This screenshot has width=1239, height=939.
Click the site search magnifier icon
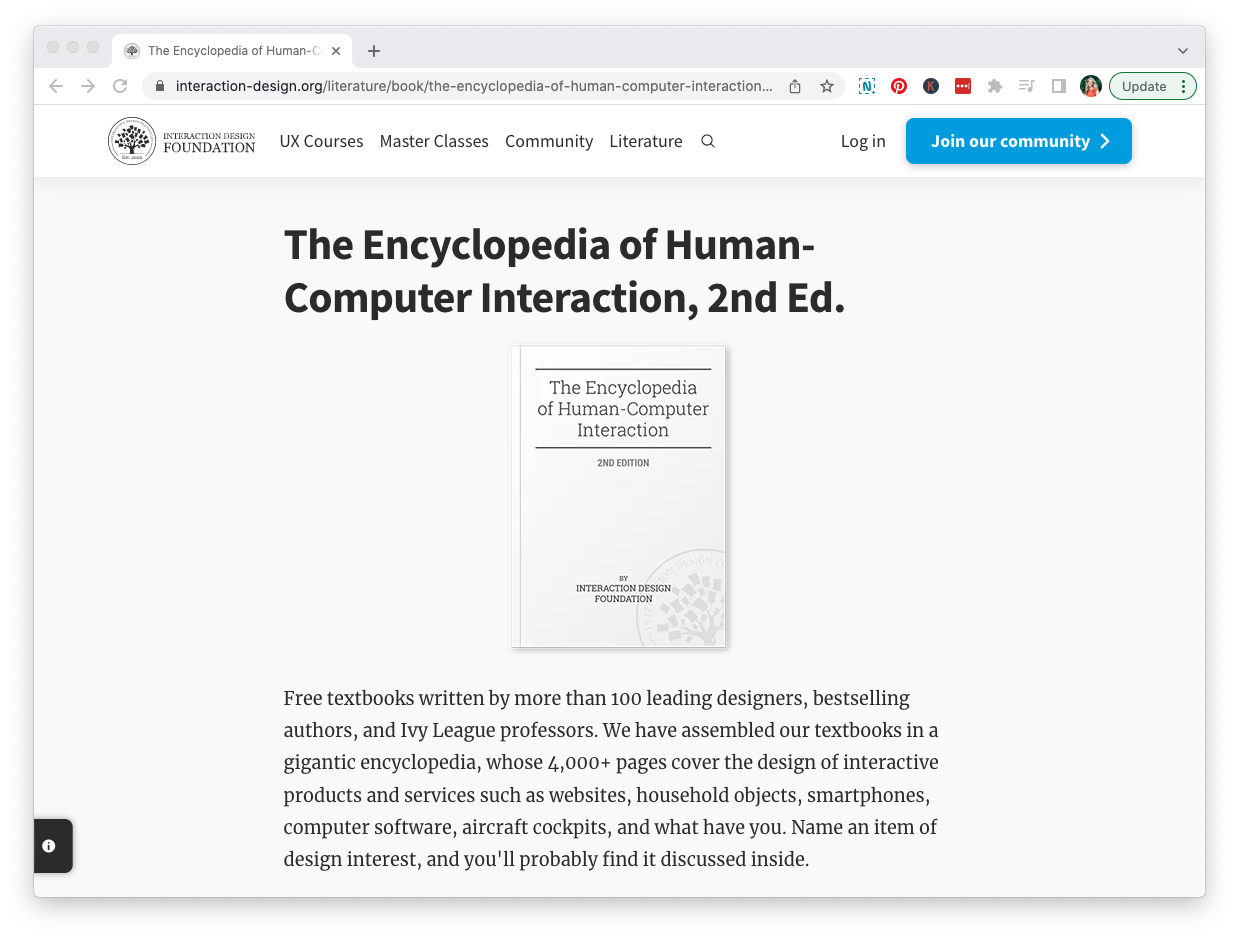tap(708, 141)
